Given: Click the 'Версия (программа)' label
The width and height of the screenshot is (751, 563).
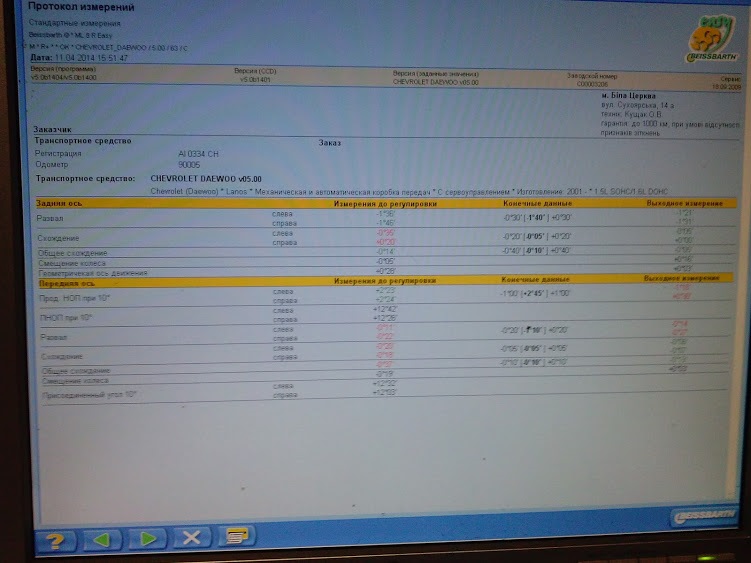Looking at the screenshot, I should click(63, 69).
